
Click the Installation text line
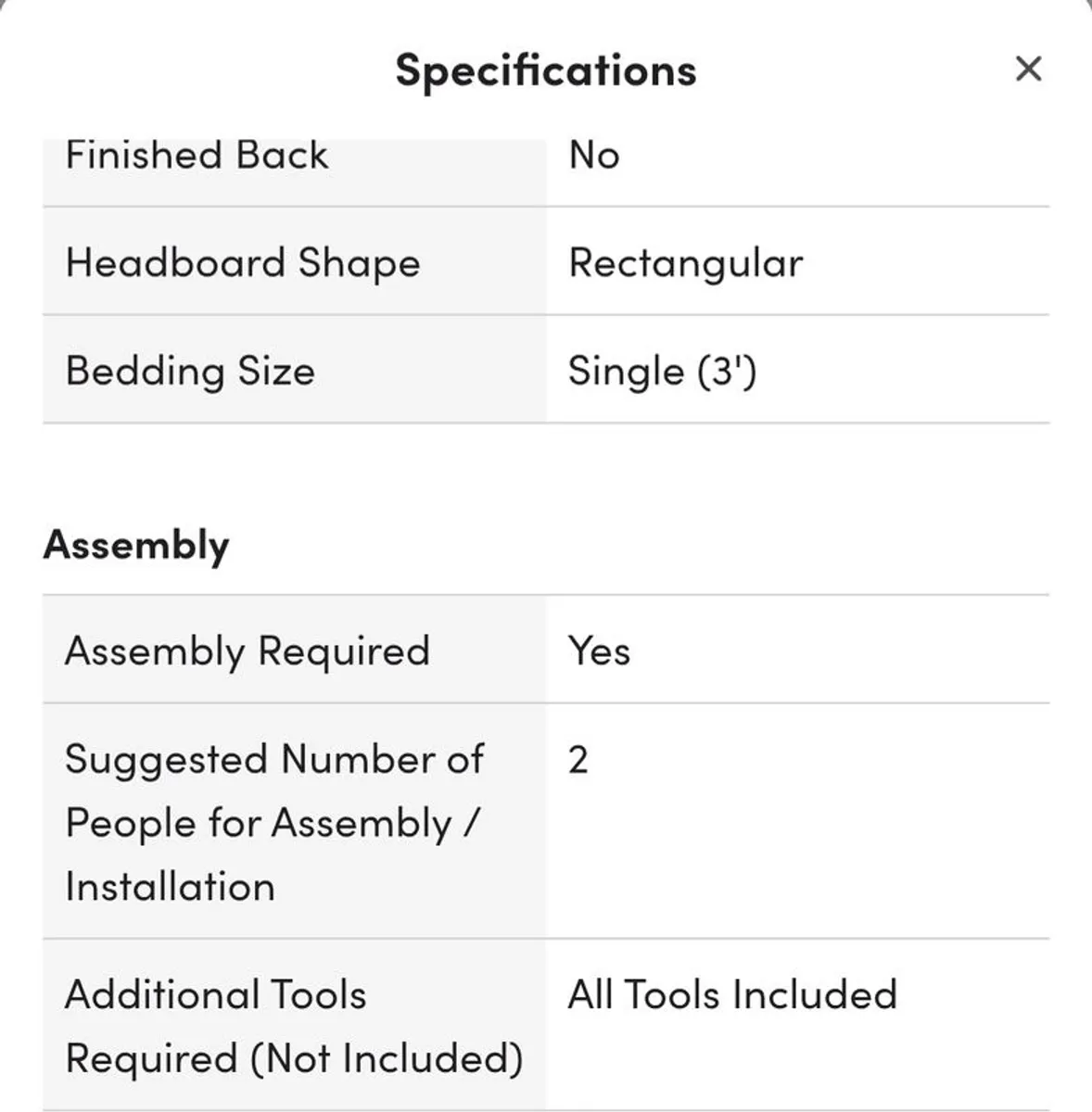(x=169, y=885)
